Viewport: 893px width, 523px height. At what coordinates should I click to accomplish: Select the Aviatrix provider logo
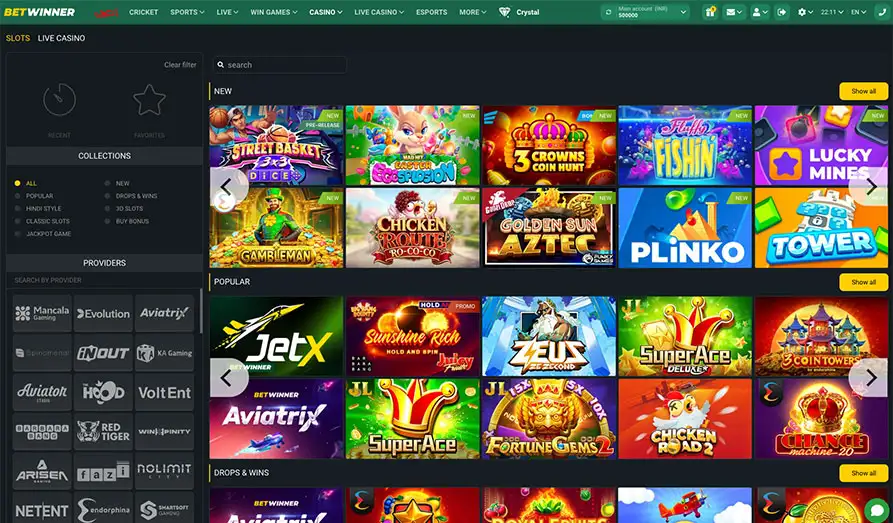[x=164, y=313]
